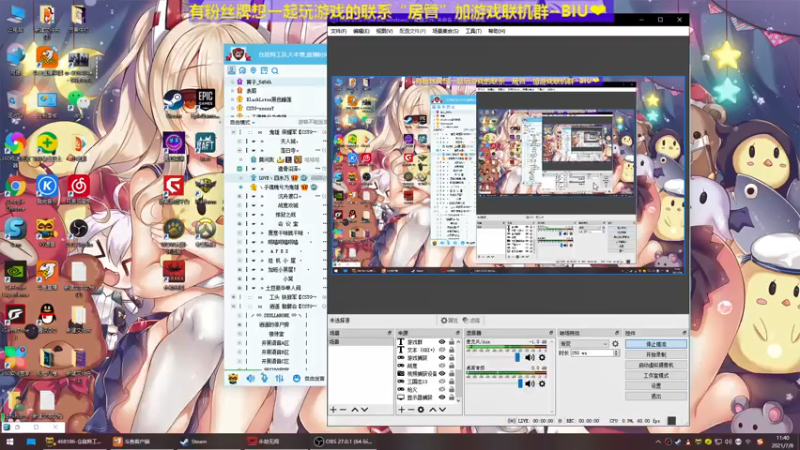
Task: Open Google Chrome desktop shortcut
Action: click(x=15, y=190)
